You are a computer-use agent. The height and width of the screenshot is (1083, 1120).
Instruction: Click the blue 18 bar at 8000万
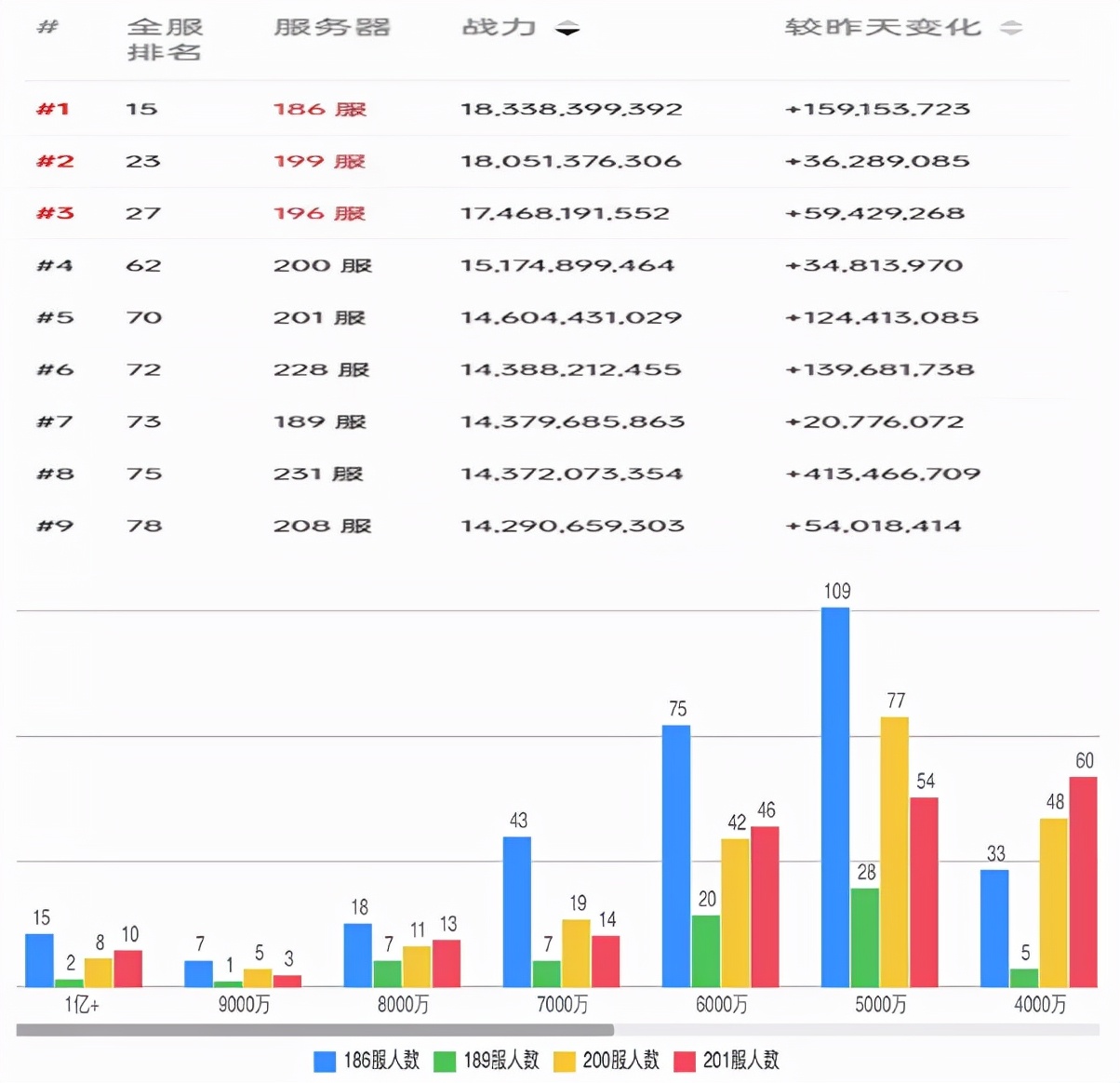click(x=358, y=955)
